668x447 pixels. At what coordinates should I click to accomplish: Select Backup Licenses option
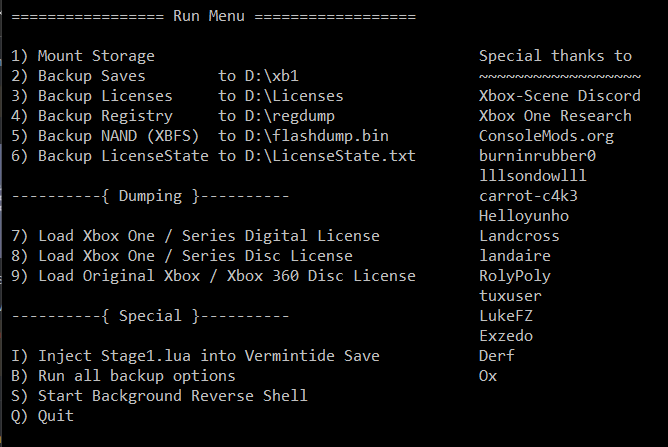coord(177,96)
